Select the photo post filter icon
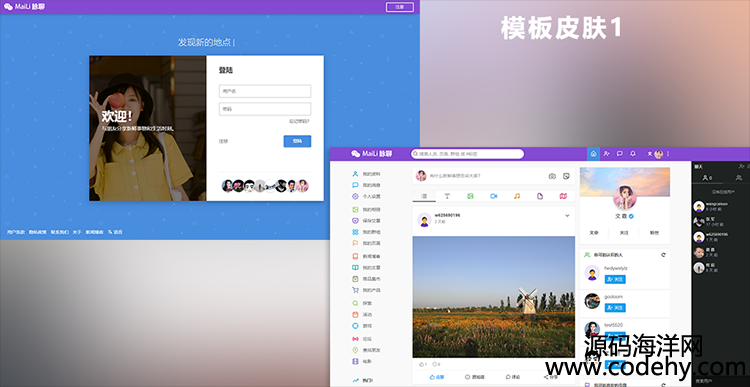 click(470, 196)
